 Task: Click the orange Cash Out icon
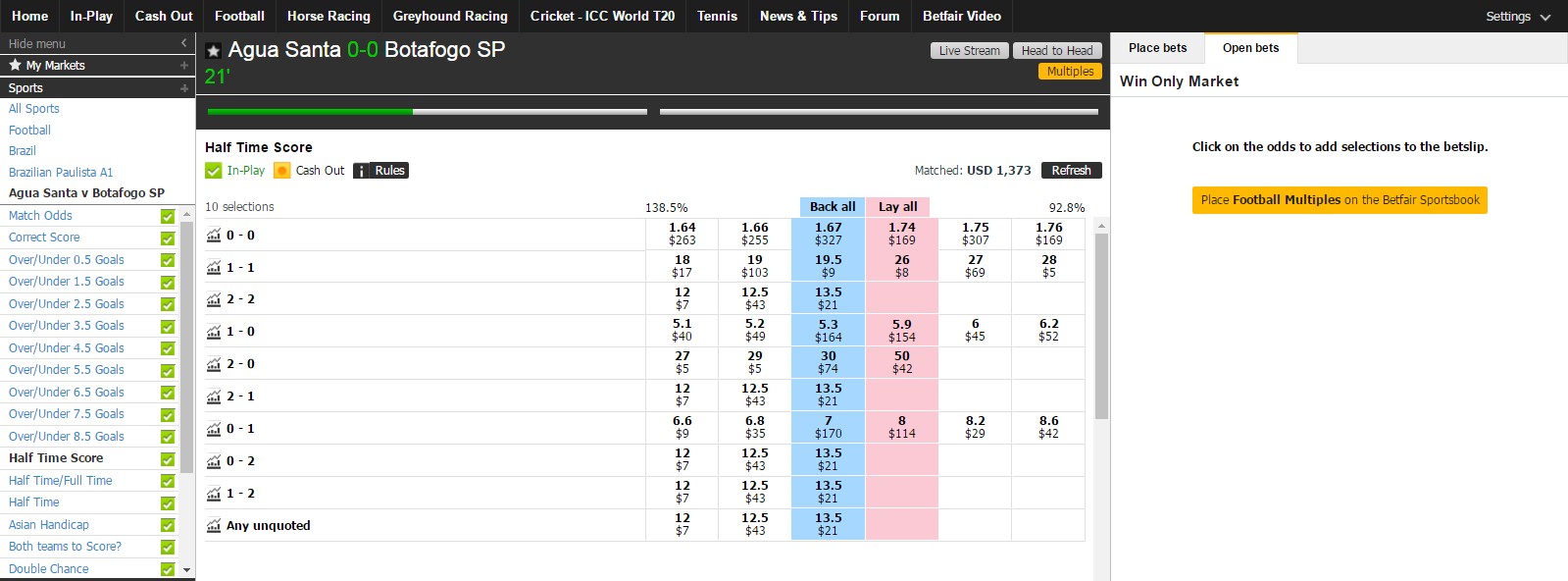282,171
